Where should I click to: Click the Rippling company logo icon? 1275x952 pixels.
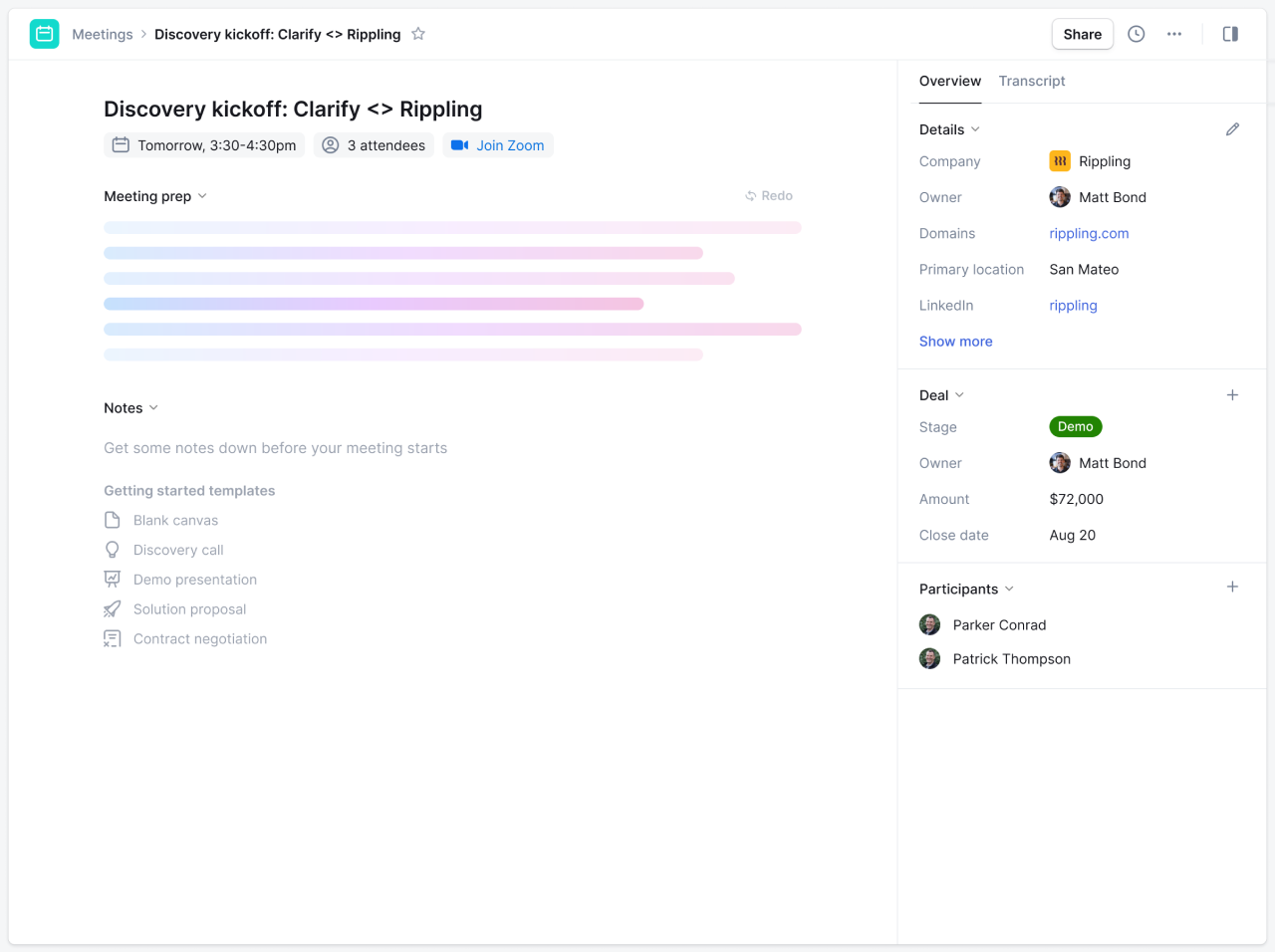(1060, 161)
